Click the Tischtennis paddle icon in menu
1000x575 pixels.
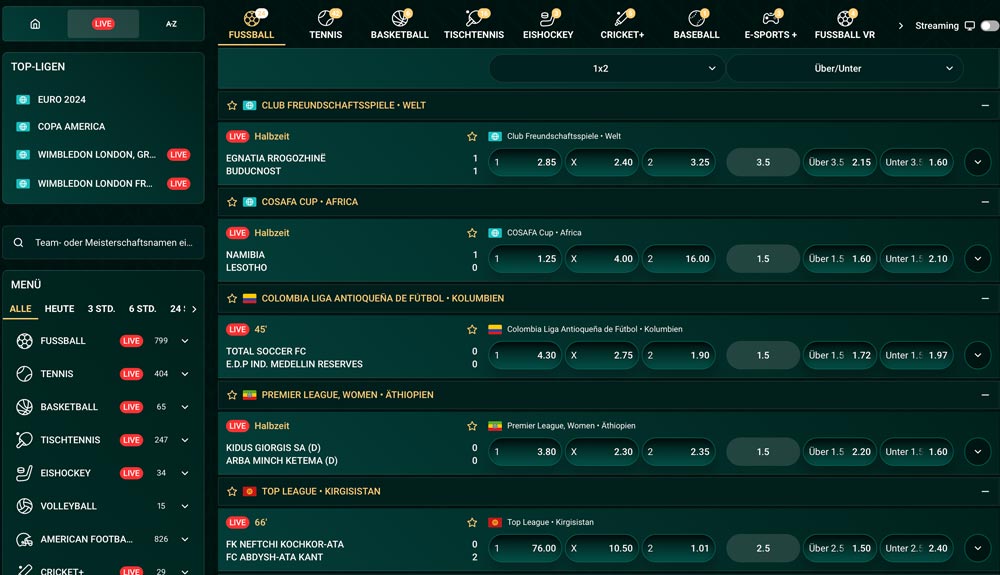pyautogui.click(x=24, y=440)
